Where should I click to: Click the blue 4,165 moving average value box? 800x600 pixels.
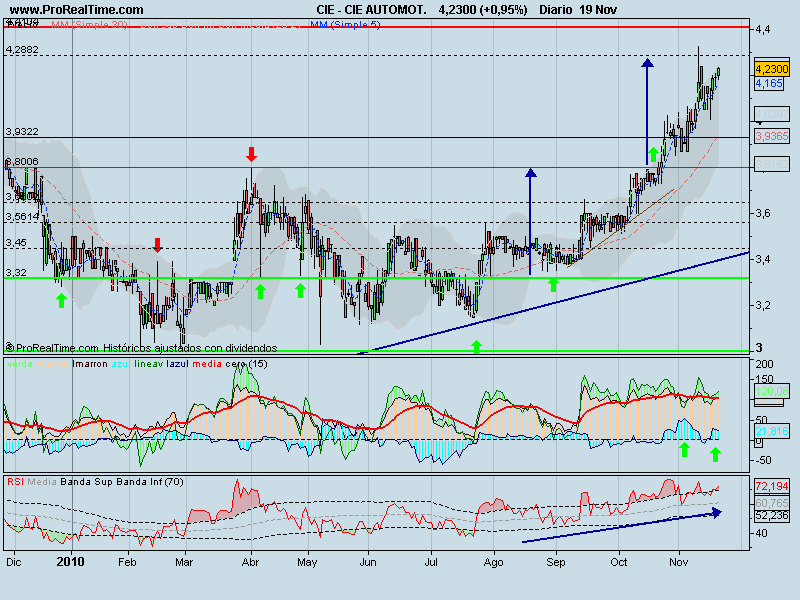pyautogui.click(x=769, y=83)
